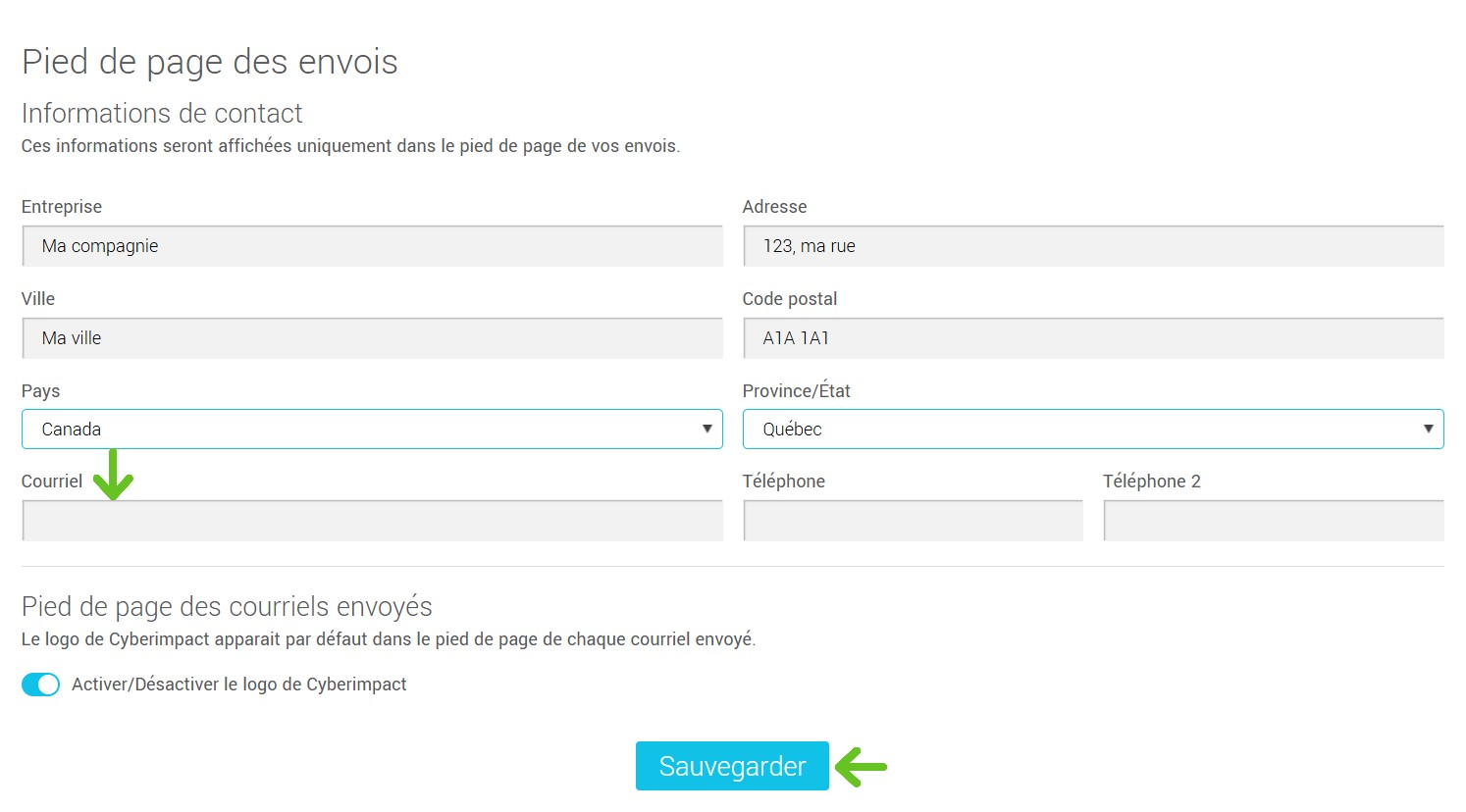Viewport: 1466px width, 812px height.
Task: Click the green arrow pointing at Courriel
Action: [114, 476]
